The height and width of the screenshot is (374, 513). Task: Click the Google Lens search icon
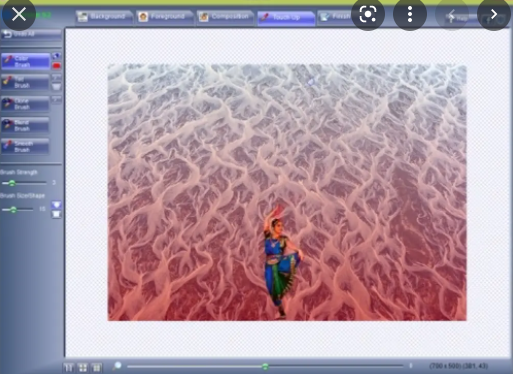368,14
